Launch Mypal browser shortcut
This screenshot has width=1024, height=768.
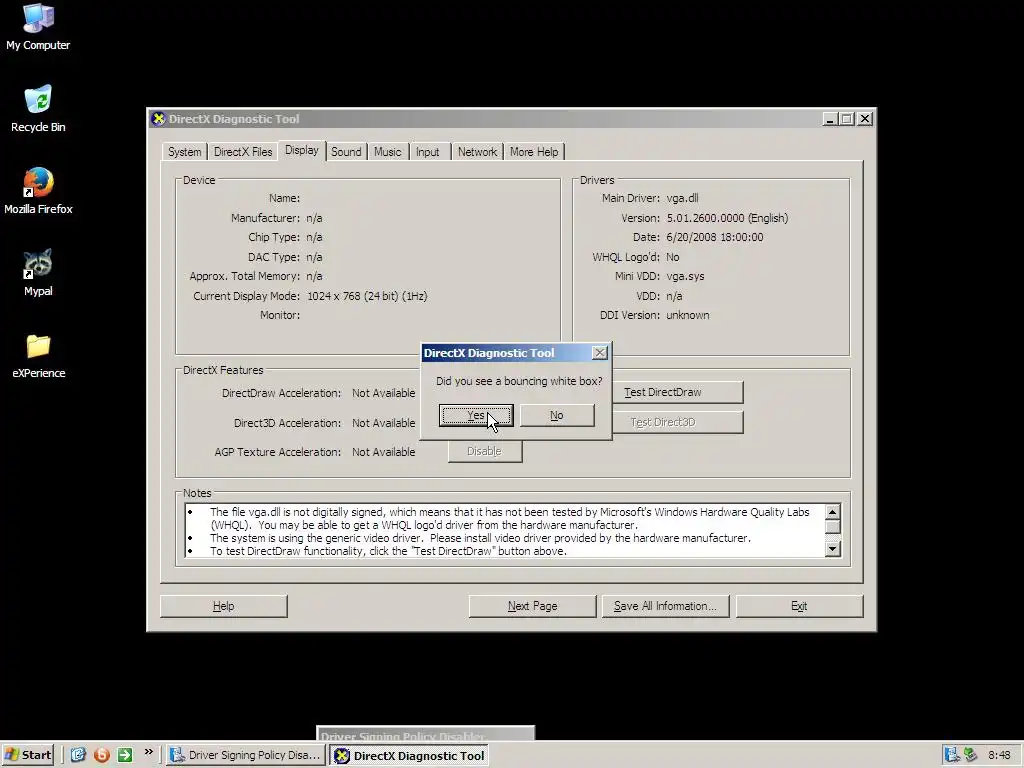pos(38,273)
